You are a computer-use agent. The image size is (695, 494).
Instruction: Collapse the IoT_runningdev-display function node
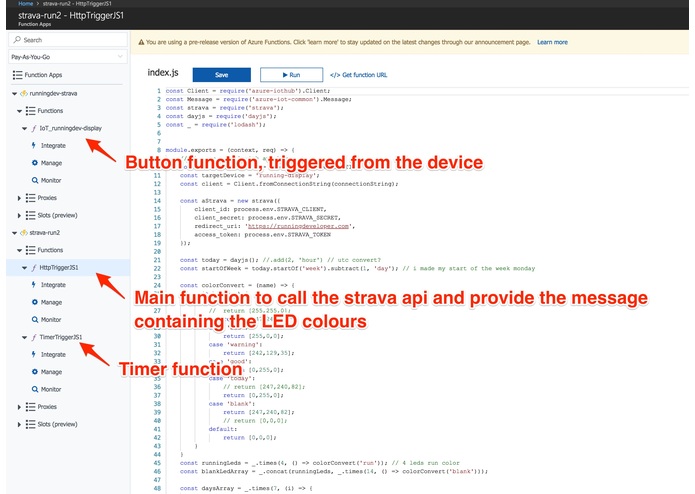click(x=24, y=128)
